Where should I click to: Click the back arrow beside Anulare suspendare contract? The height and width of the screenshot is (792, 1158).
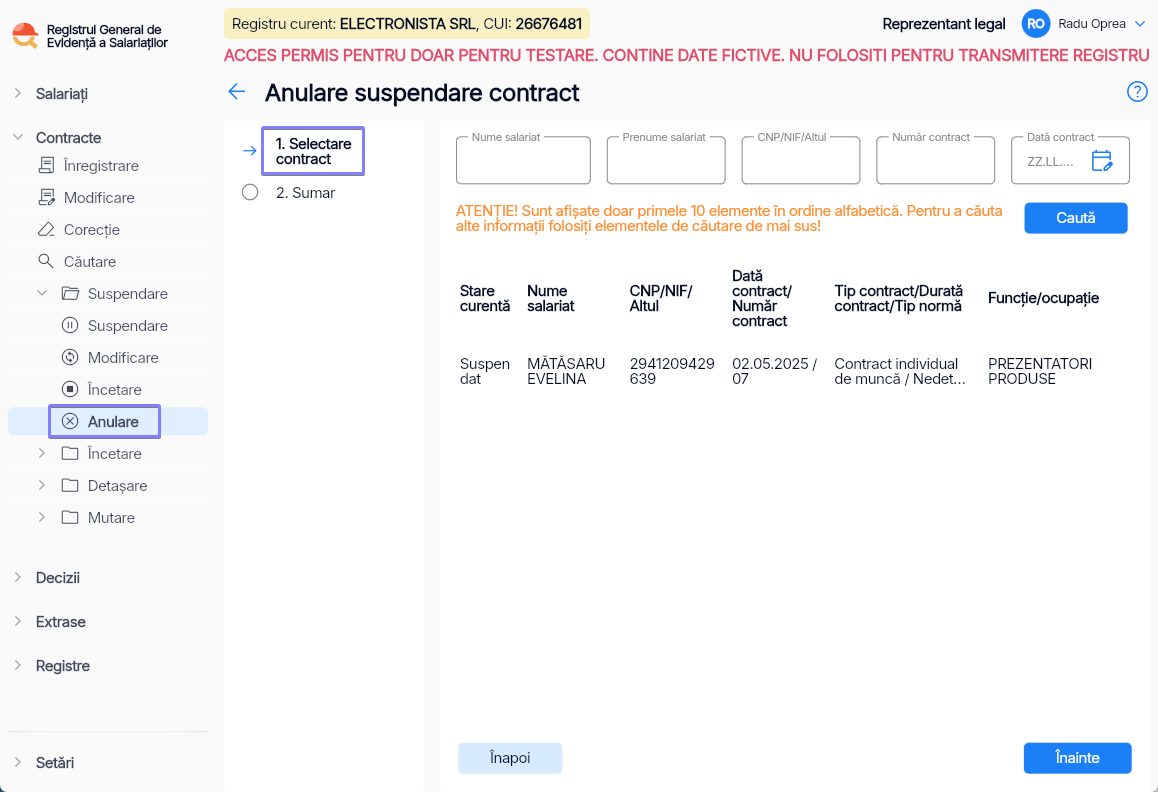pos(236,92)
